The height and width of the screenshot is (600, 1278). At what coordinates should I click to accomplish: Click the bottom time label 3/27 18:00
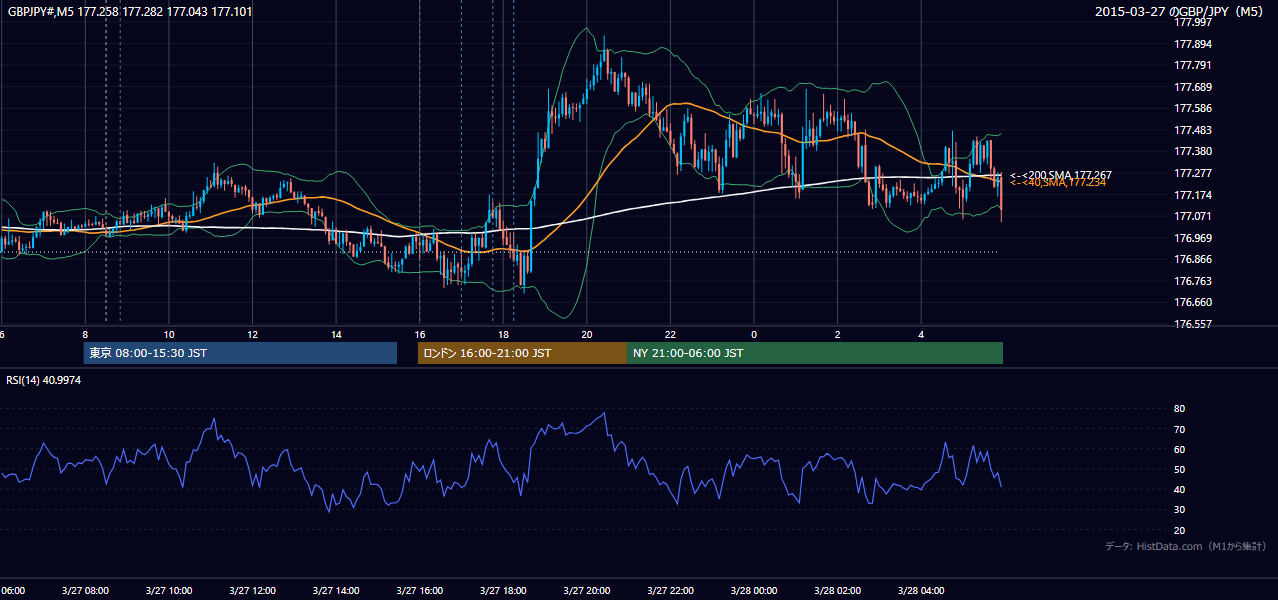(503, 591)
